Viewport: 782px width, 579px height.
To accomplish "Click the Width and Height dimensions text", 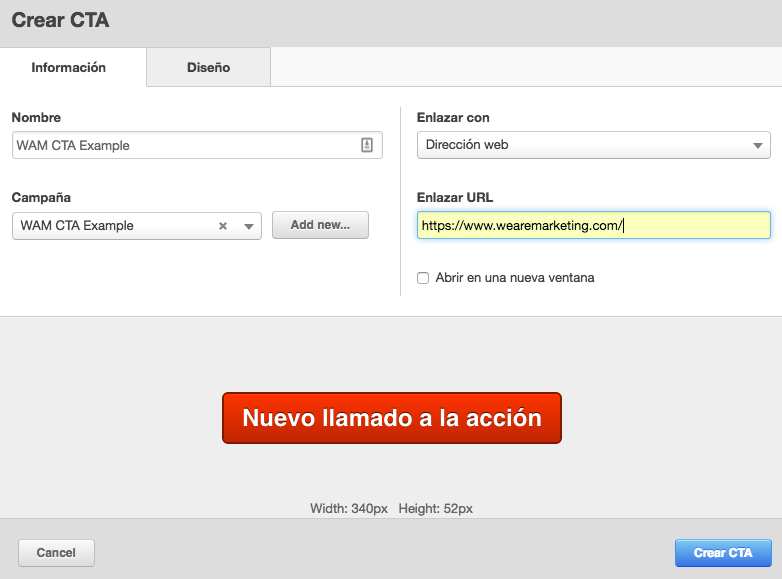I will (x=391, y=509).
